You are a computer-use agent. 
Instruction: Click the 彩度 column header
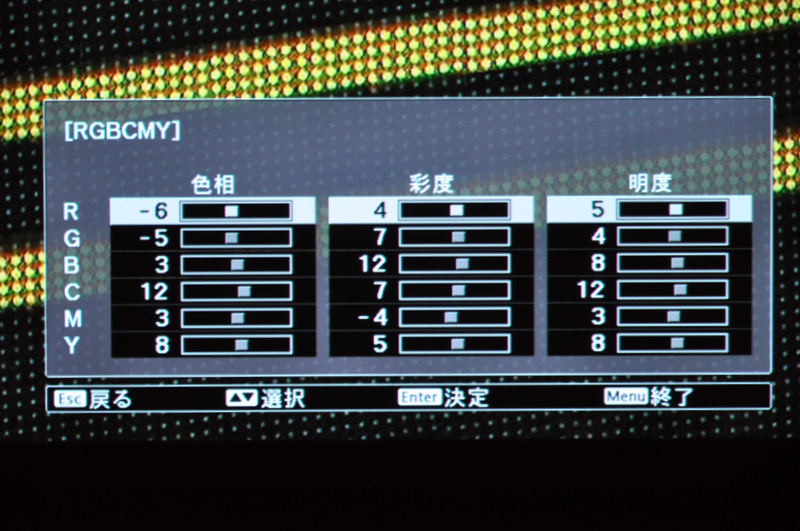tap(432, 184)
